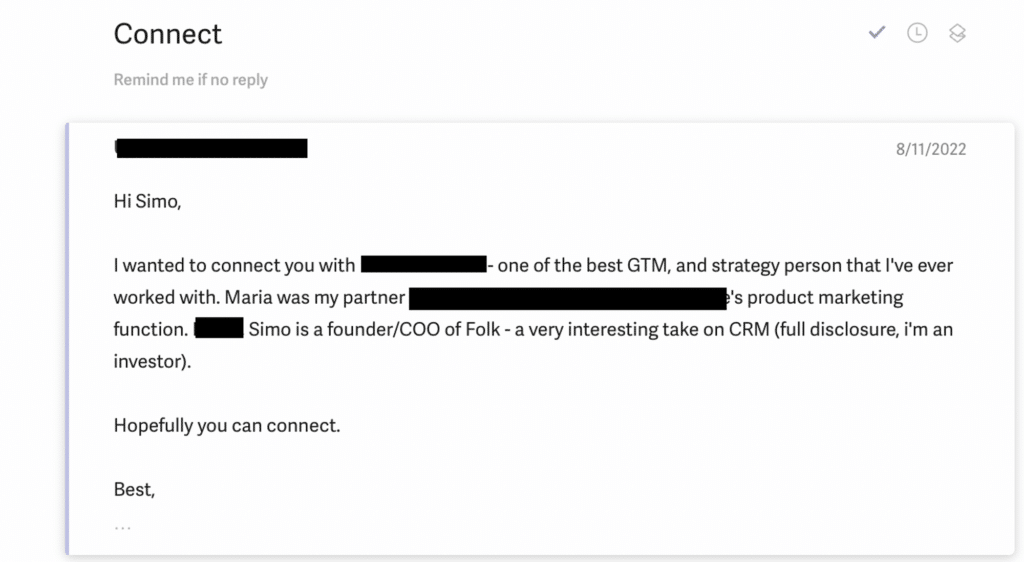The image size is (1024, 562).
Task: Expand the trimmed content ellipsis
Action: click(123, 527)
